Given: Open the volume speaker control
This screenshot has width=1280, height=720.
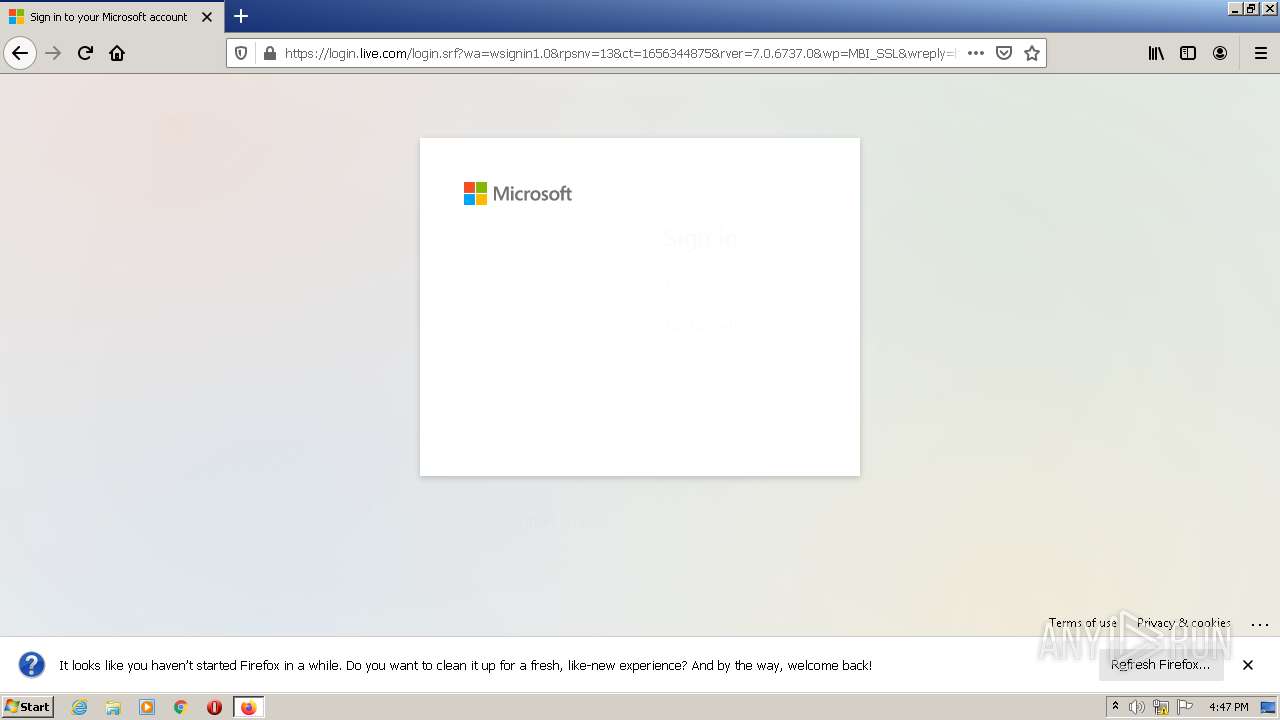Looking at the screenshot, I should 1137,707.
